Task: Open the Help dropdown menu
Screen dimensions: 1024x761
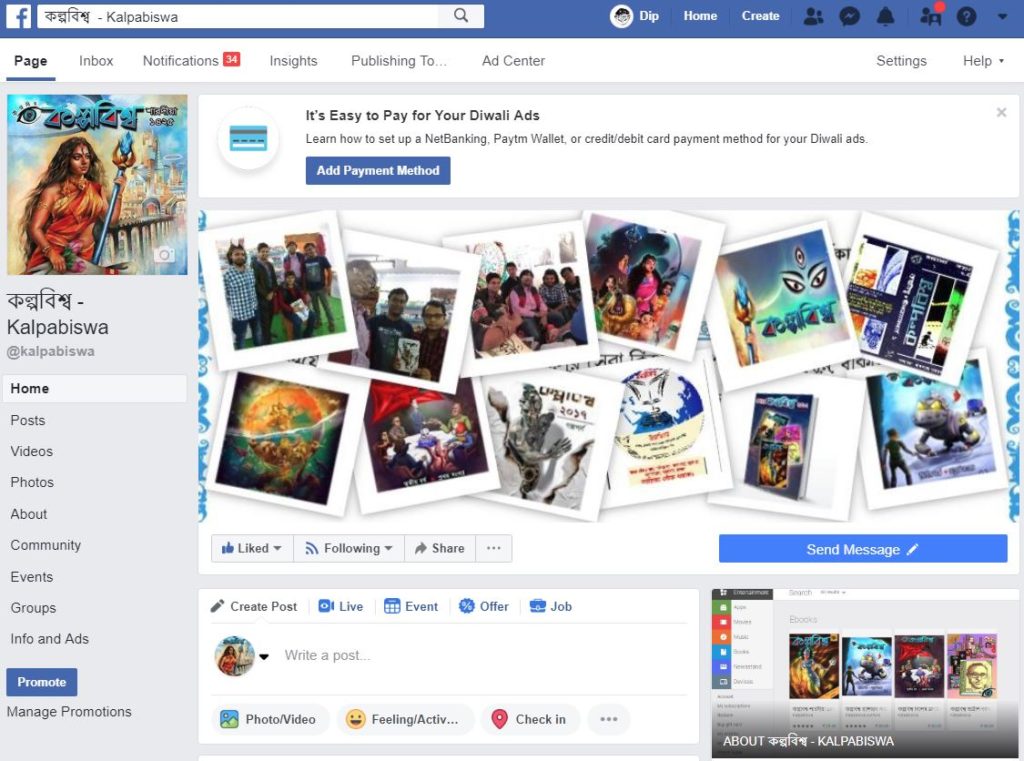Action: point(983,61)
